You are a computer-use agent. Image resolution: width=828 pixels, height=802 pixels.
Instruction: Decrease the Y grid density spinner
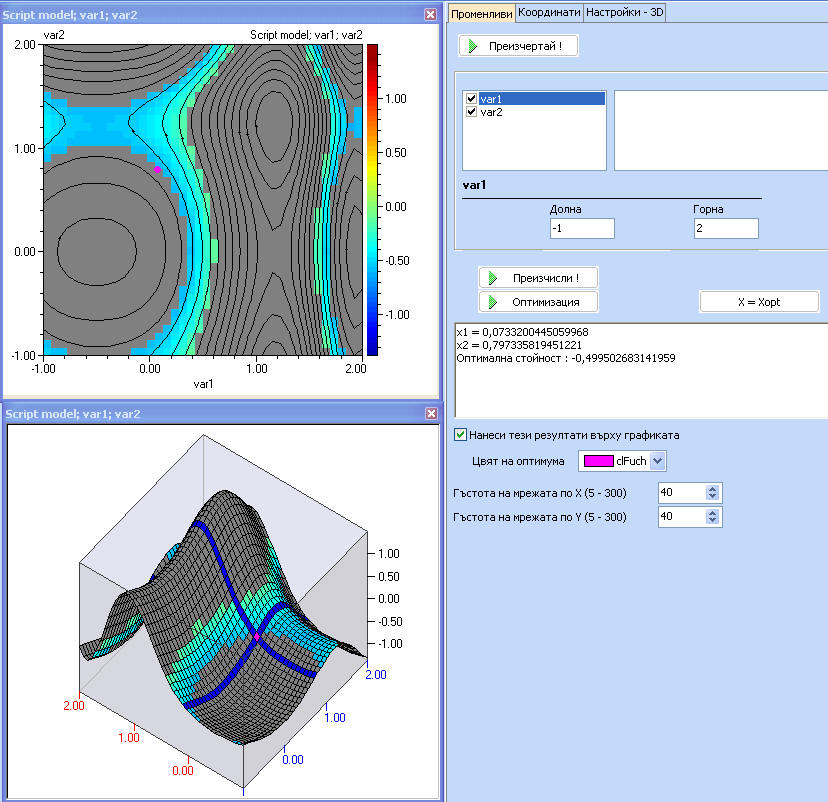[x=712, y=521]
